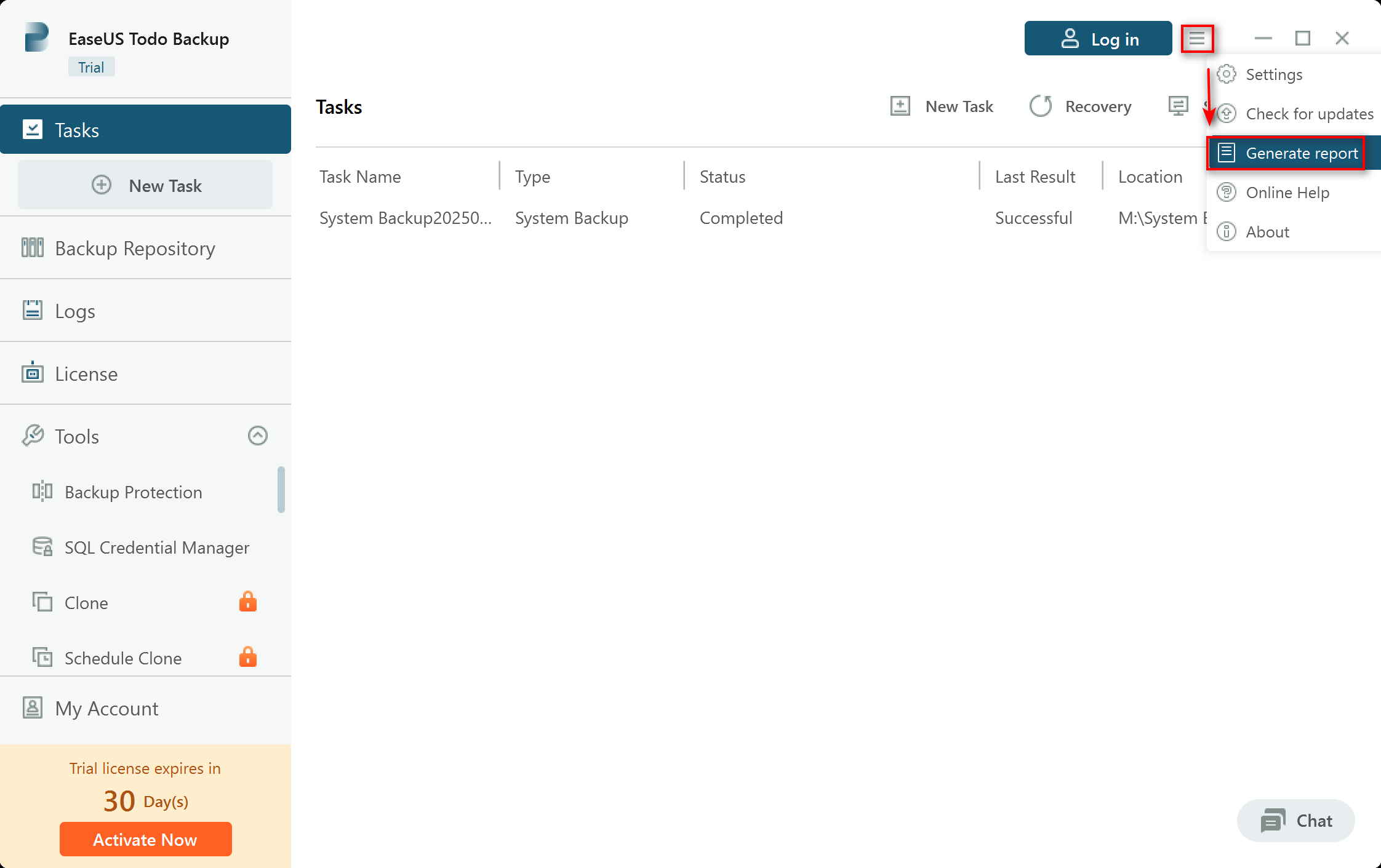Click the Logs icon in sidebar
Image resolution: width=1381 pixels, height=868 pixels.
coord(33,310)
